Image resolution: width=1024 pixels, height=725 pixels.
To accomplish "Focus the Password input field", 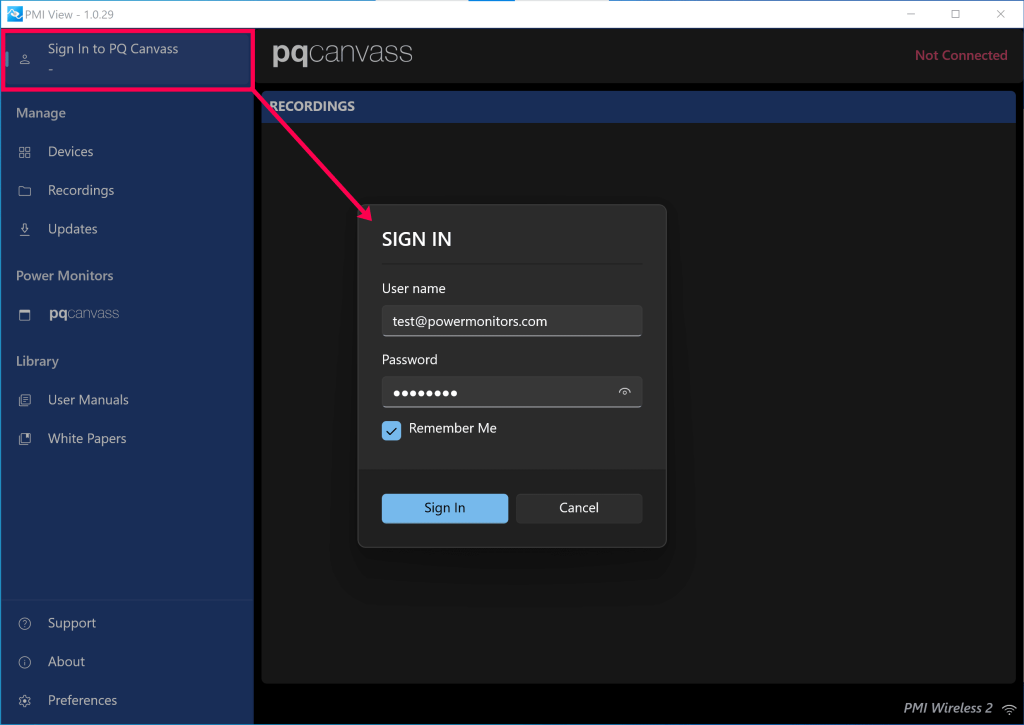I will pos(495,392).
